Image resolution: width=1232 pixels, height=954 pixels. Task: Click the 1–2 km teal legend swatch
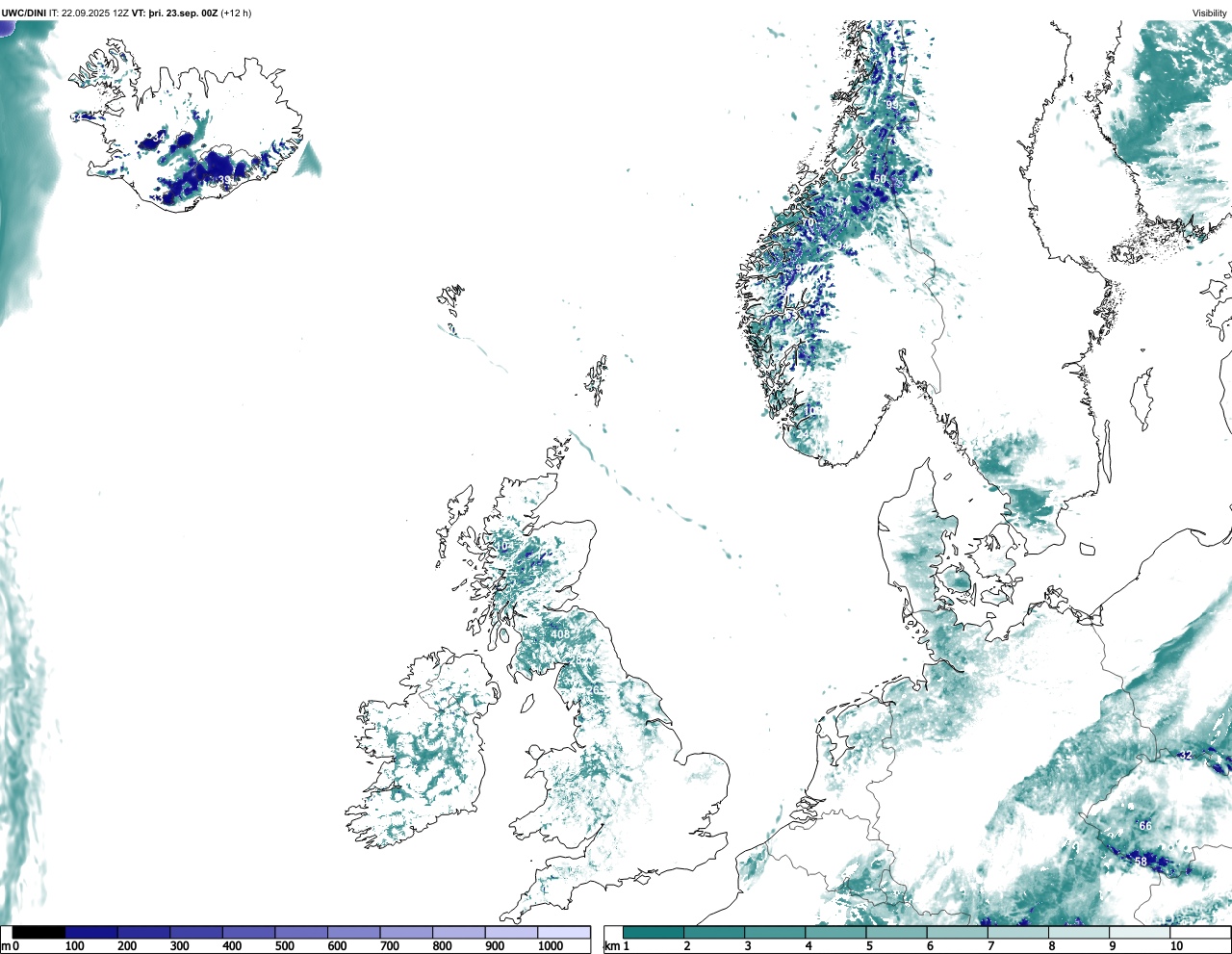point(654,932)
